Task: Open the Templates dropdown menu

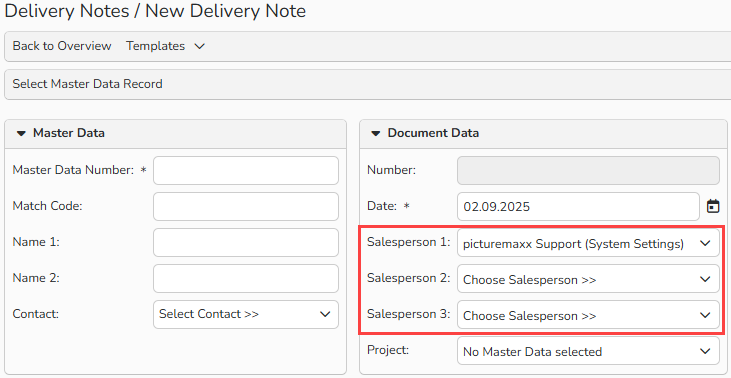Action: click(165, 46)
